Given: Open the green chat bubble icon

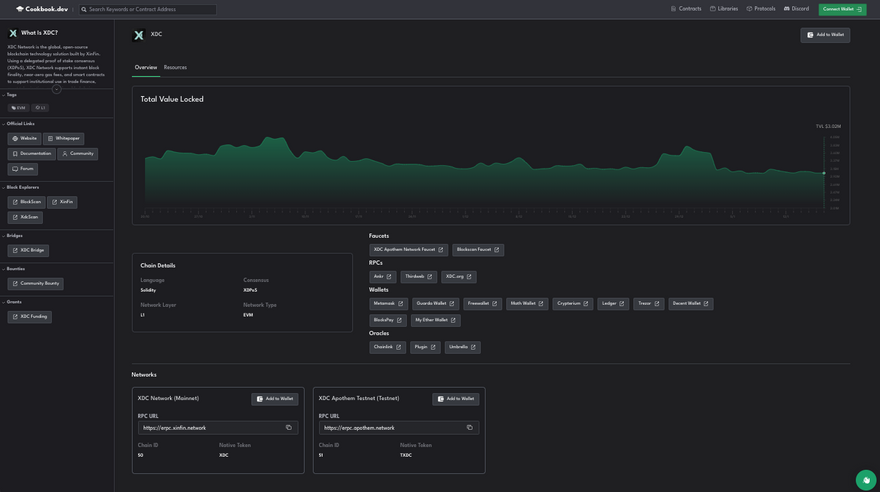Looking at the screenshot, I should pyautogui.click(x=865, y=480).
